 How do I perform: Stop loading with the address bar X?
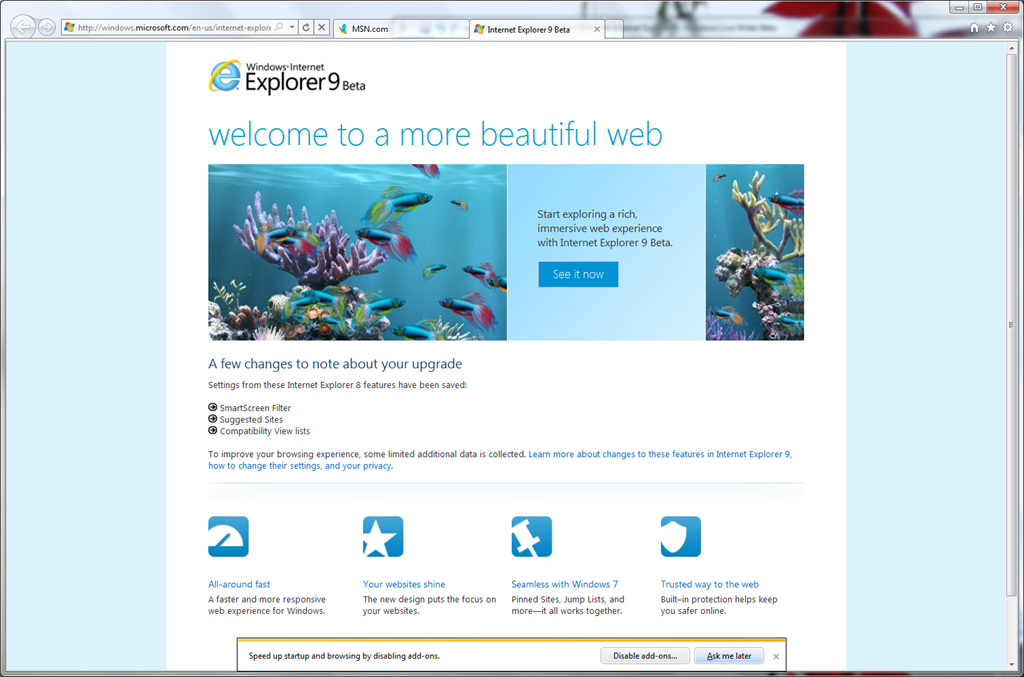pos(321,27)
